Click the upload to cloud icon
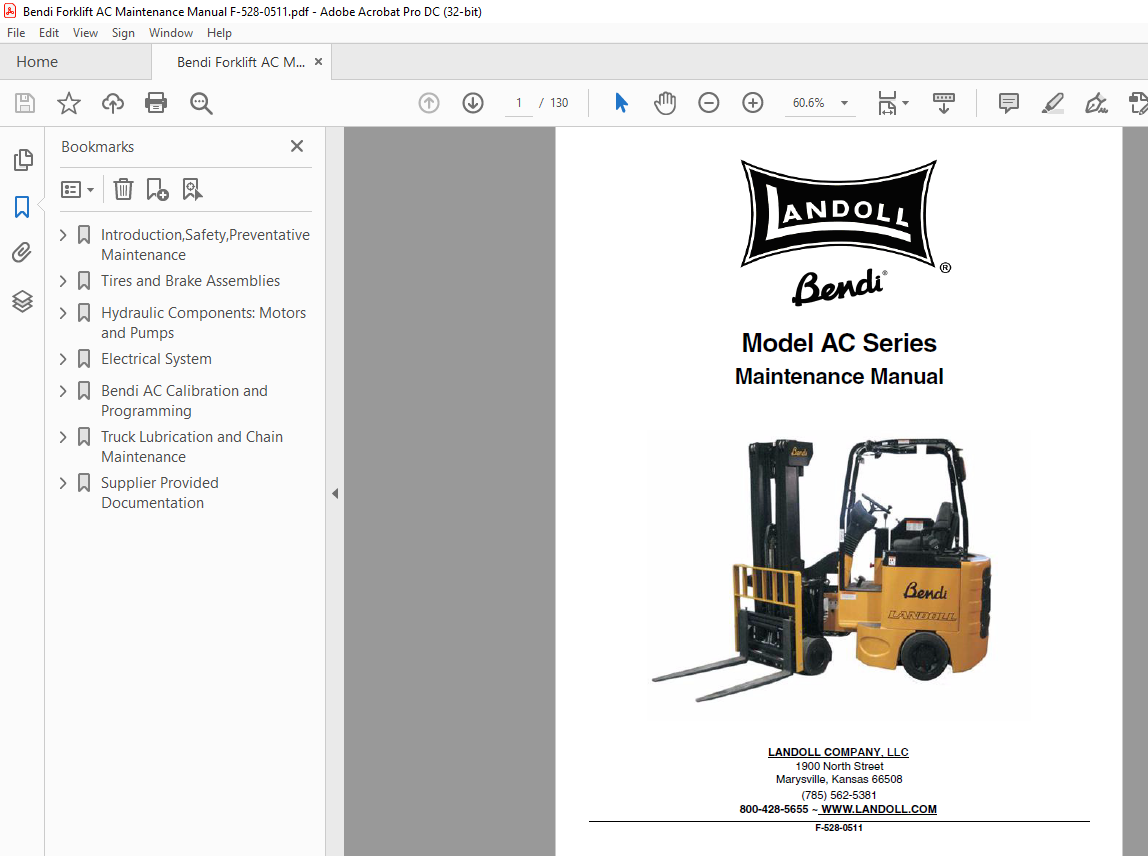This screenshot has width=1148, height=856. [x=113, y=103]
